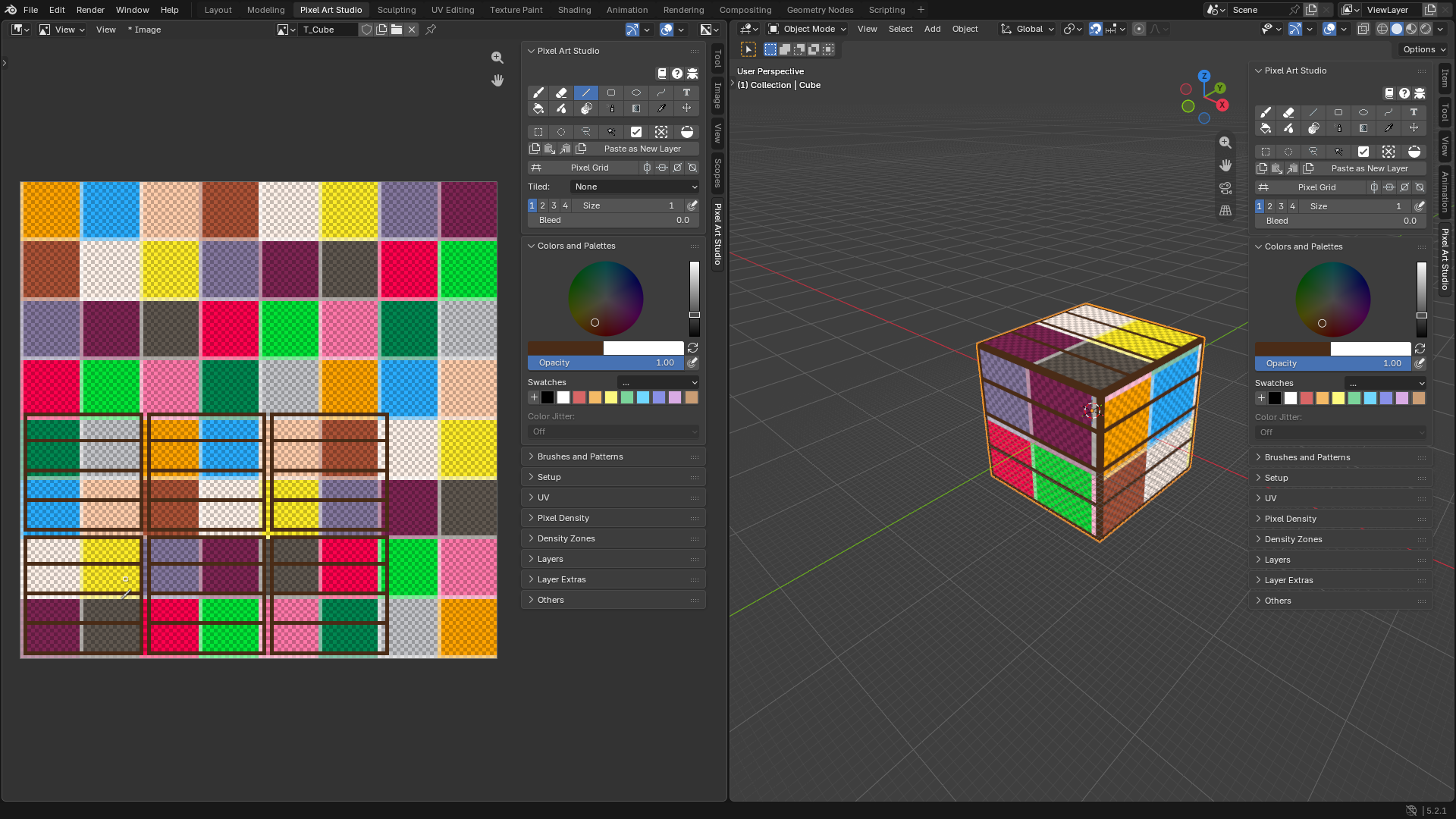The width and height of the screenshot is (1456, 819).
Task: Open the Swatches palette dropdown in the image editor
Action: 658,383
